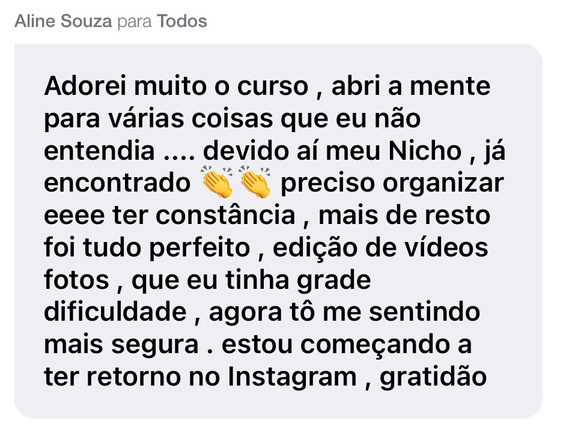The width and height of the screenshot is (572, 433).
Task: Click the word curso in first line
Action: pos(273,87)
